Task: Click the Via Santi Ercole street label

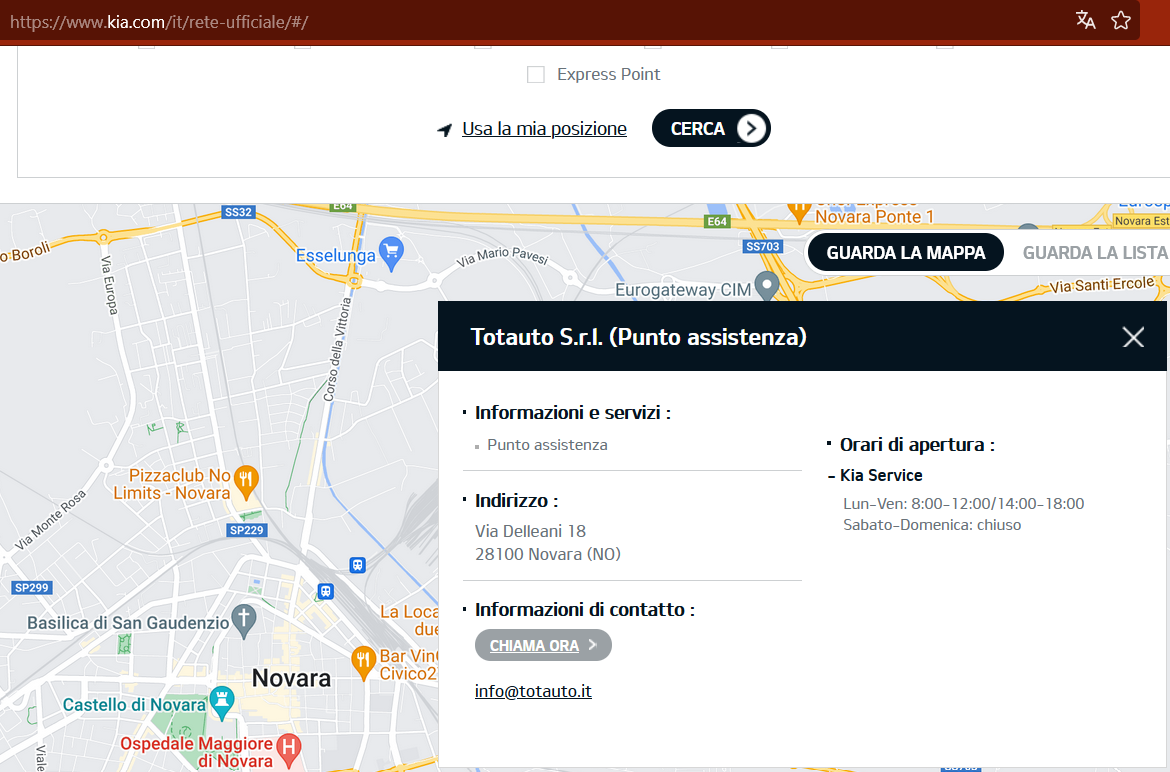Action: (1103, 285)
